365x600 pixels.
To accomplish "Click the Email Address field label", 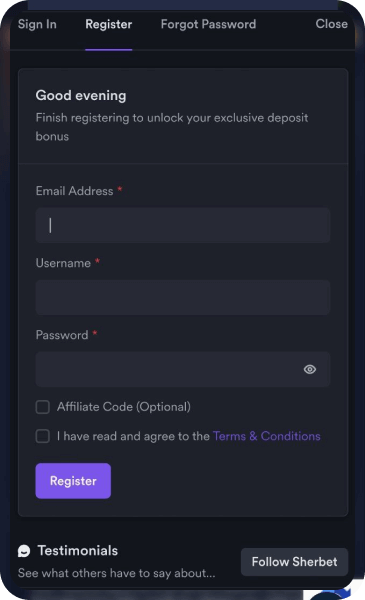I will (x=74, y=191).
